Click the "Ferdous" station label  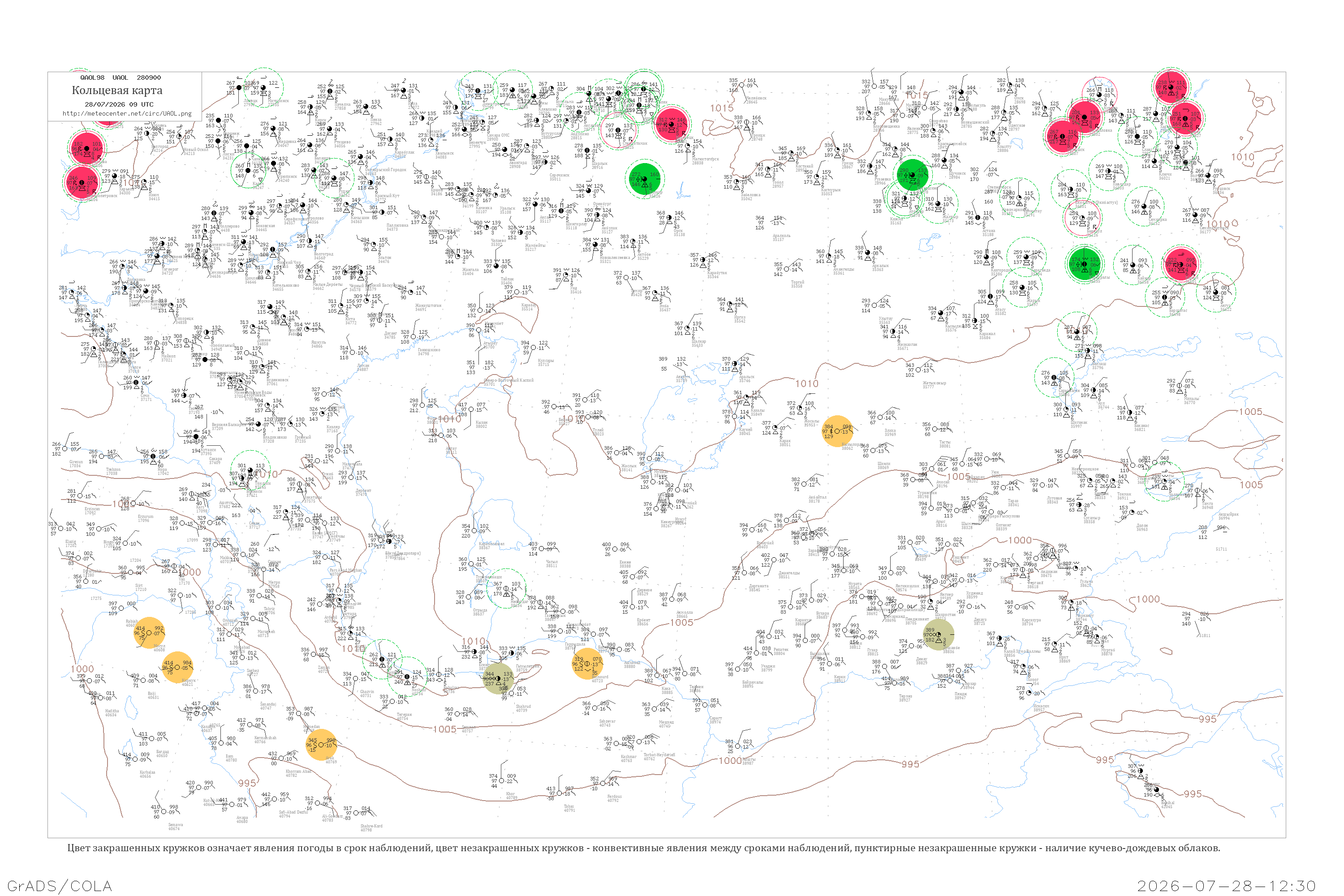[x=614, y=797]
